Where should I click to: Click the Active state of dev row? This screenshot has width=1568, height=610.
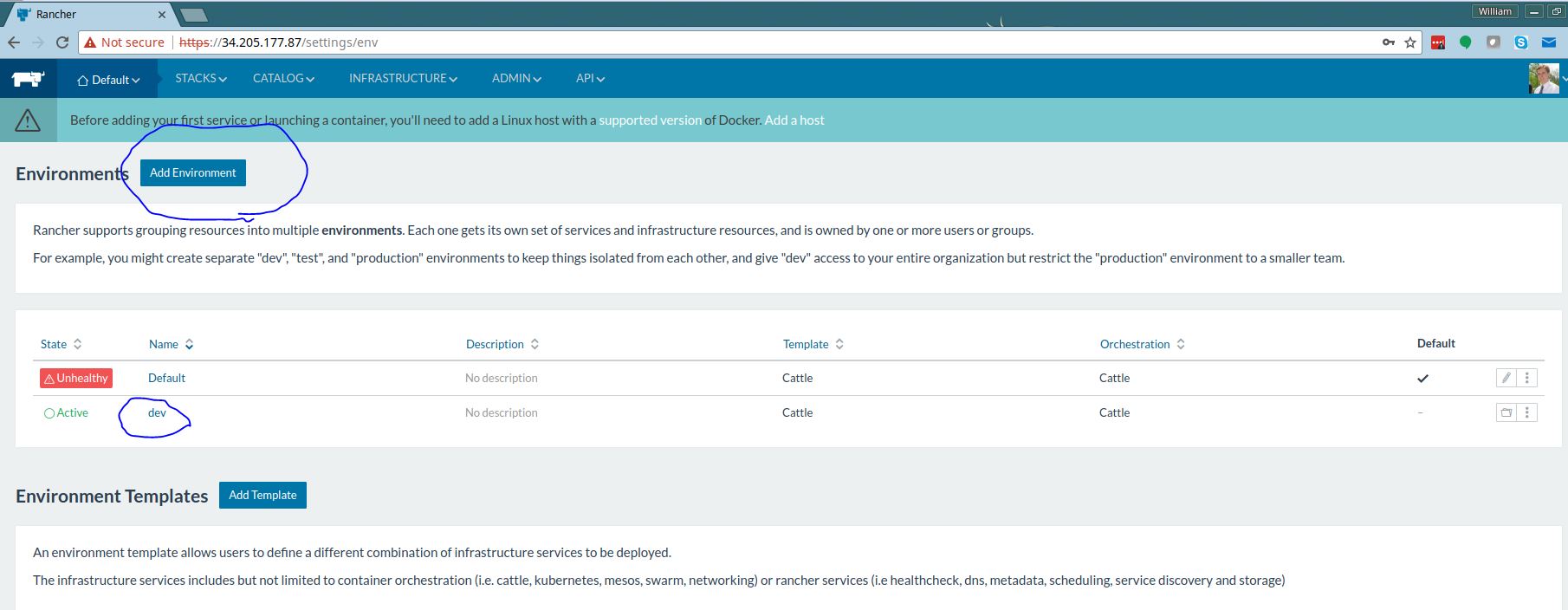coord(66,412)
